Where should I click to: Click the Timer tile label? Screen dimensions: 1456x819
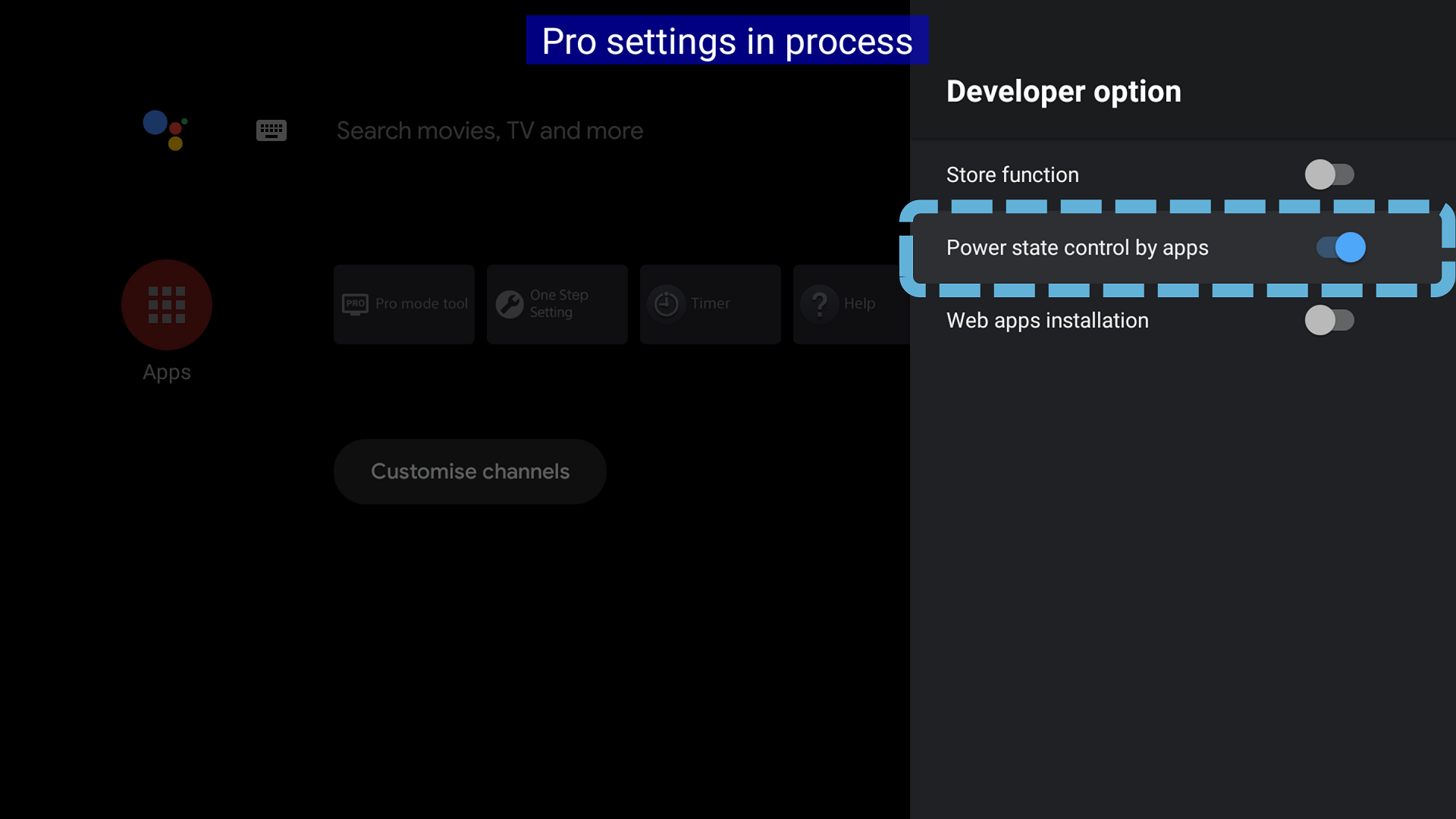(710, 303)
